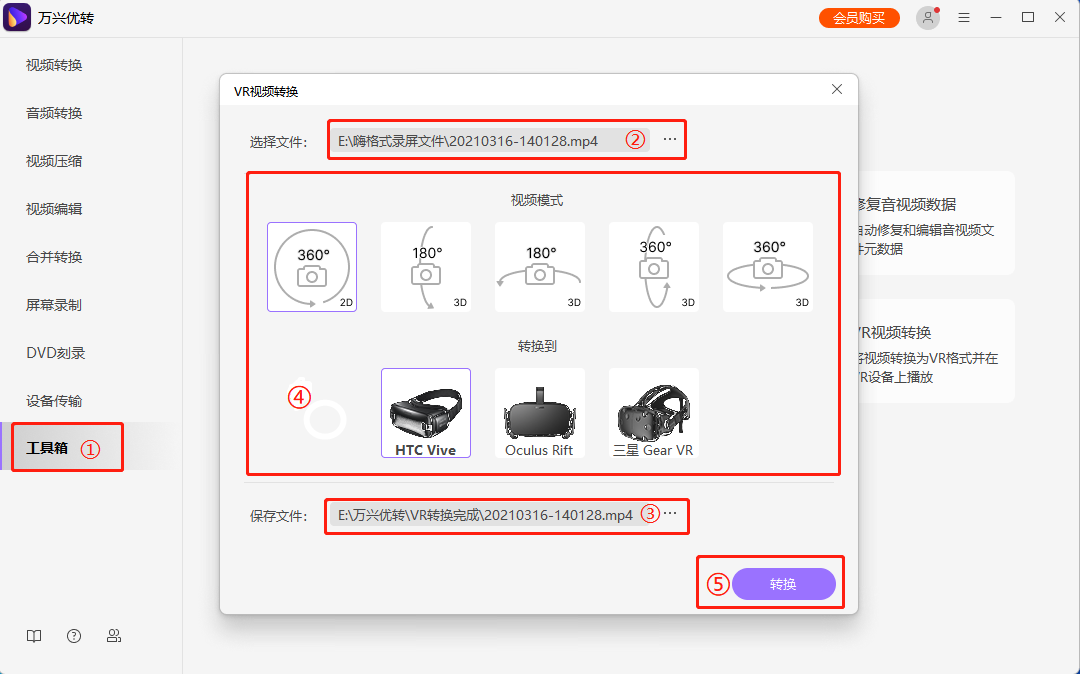1080x674 pixels.
Task: Choose the last 360° 3D horizontal mode
Action: 767,266
